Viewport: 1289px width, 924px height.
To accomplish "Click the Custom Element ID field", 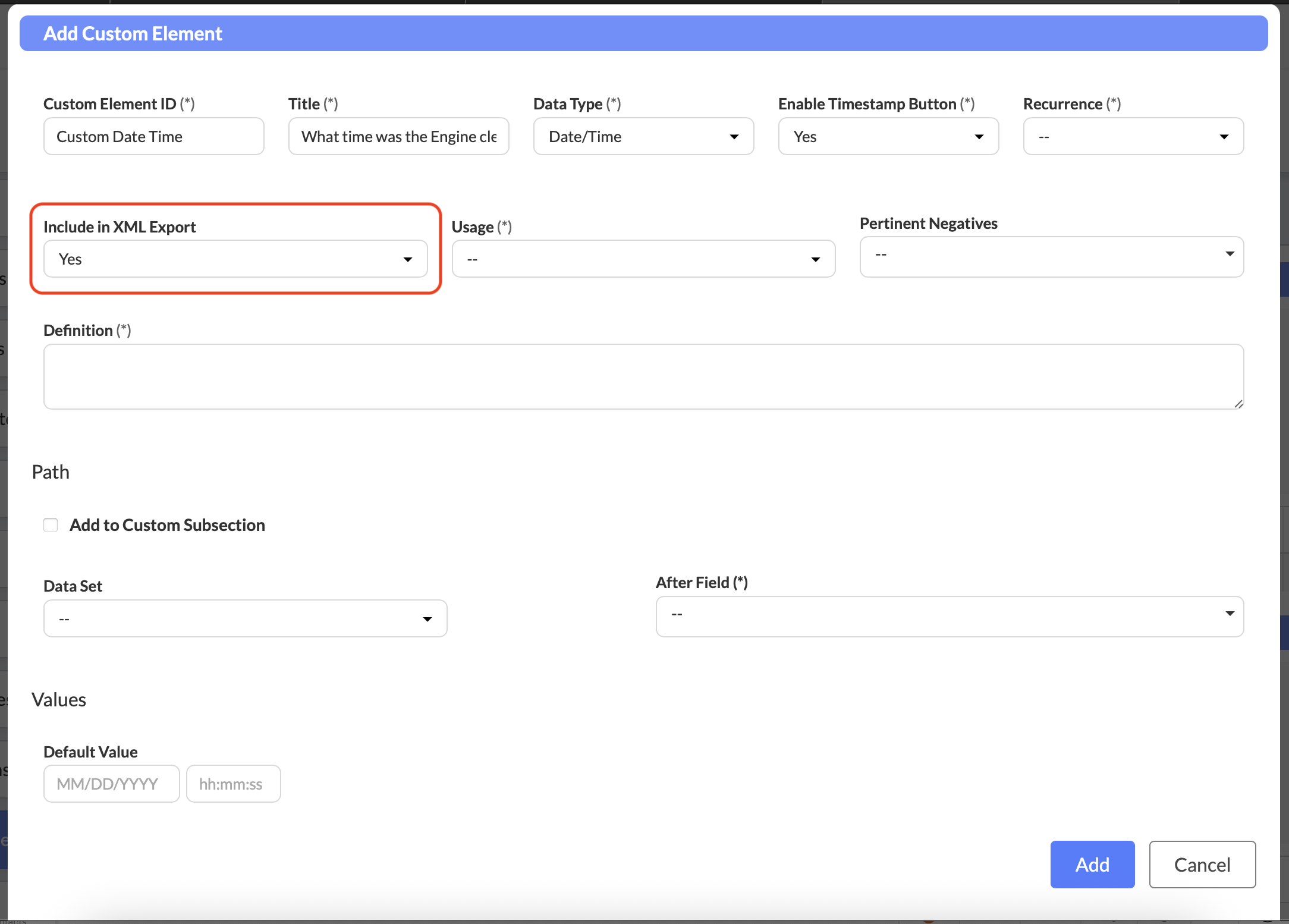I will point(153,137).
